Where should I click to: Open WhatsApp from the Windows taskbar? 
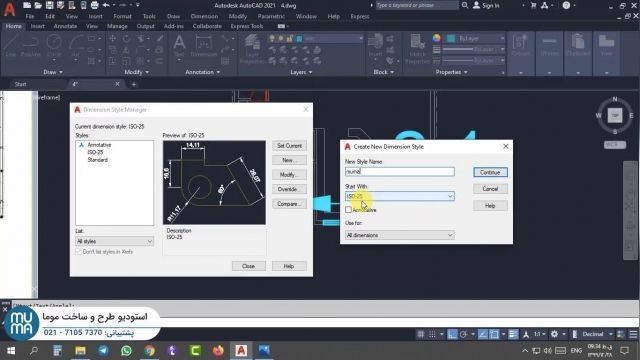tap(126, 350)
